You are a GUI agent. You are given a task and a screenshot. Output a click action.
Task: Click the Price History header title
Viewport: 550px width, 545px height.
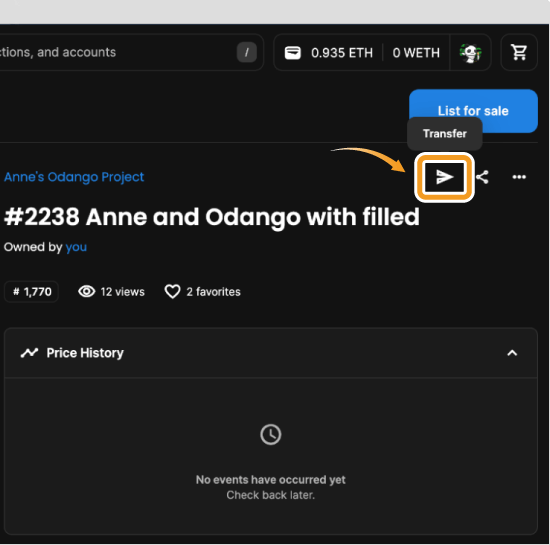(x=85, y=353)
